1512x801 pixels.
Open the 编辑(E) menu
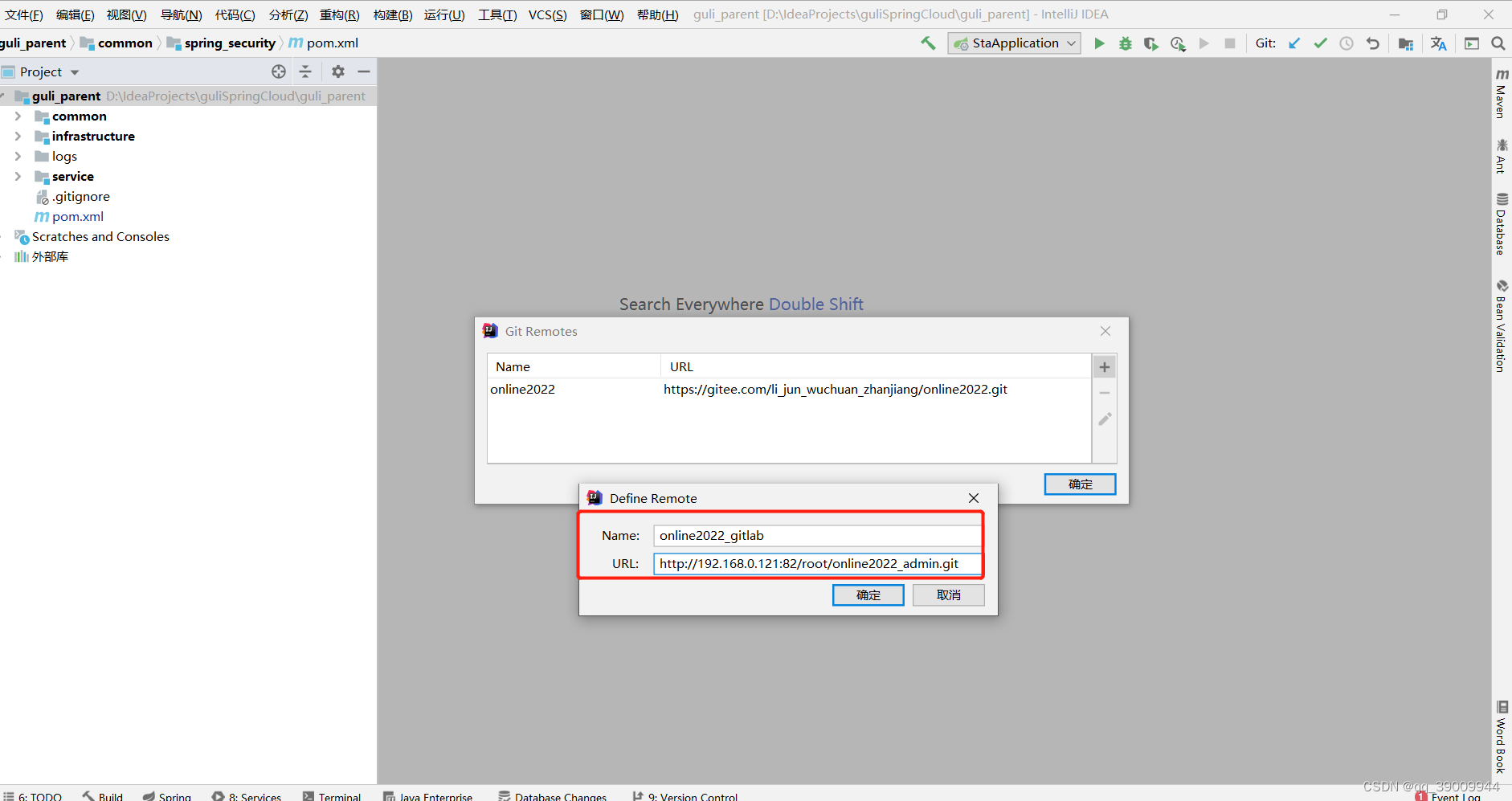[75, 14]
